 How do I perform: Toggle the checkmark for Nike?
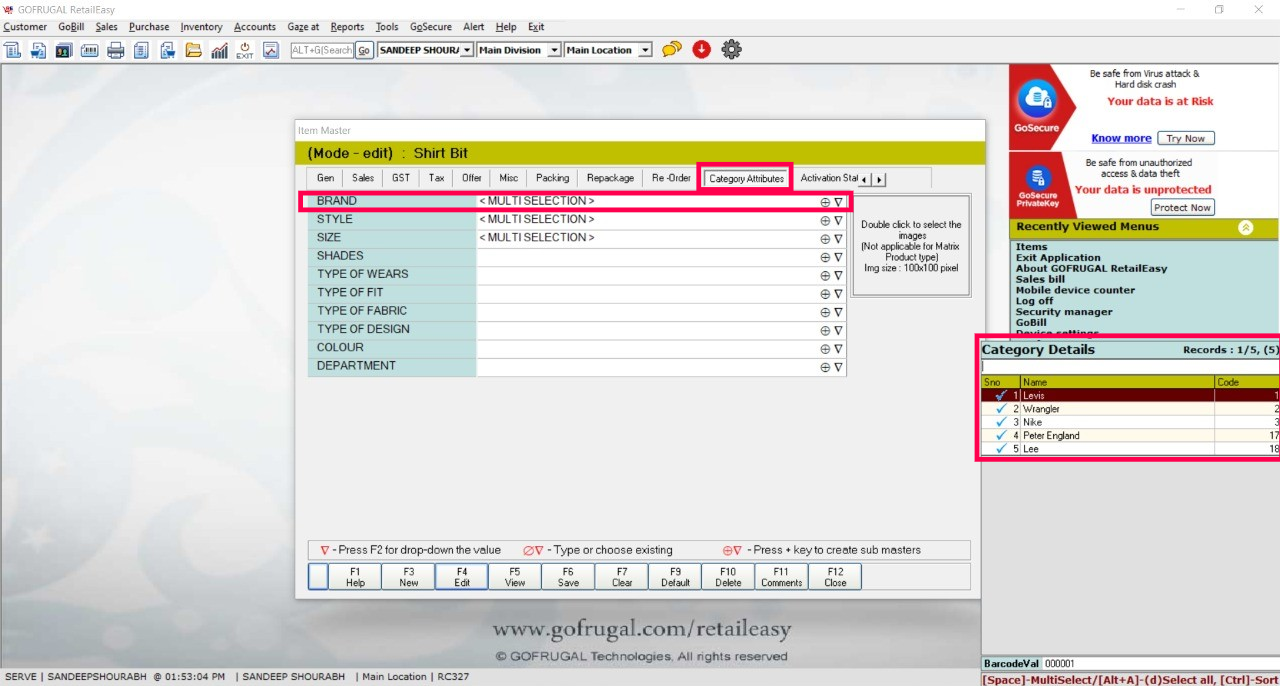1000,422
